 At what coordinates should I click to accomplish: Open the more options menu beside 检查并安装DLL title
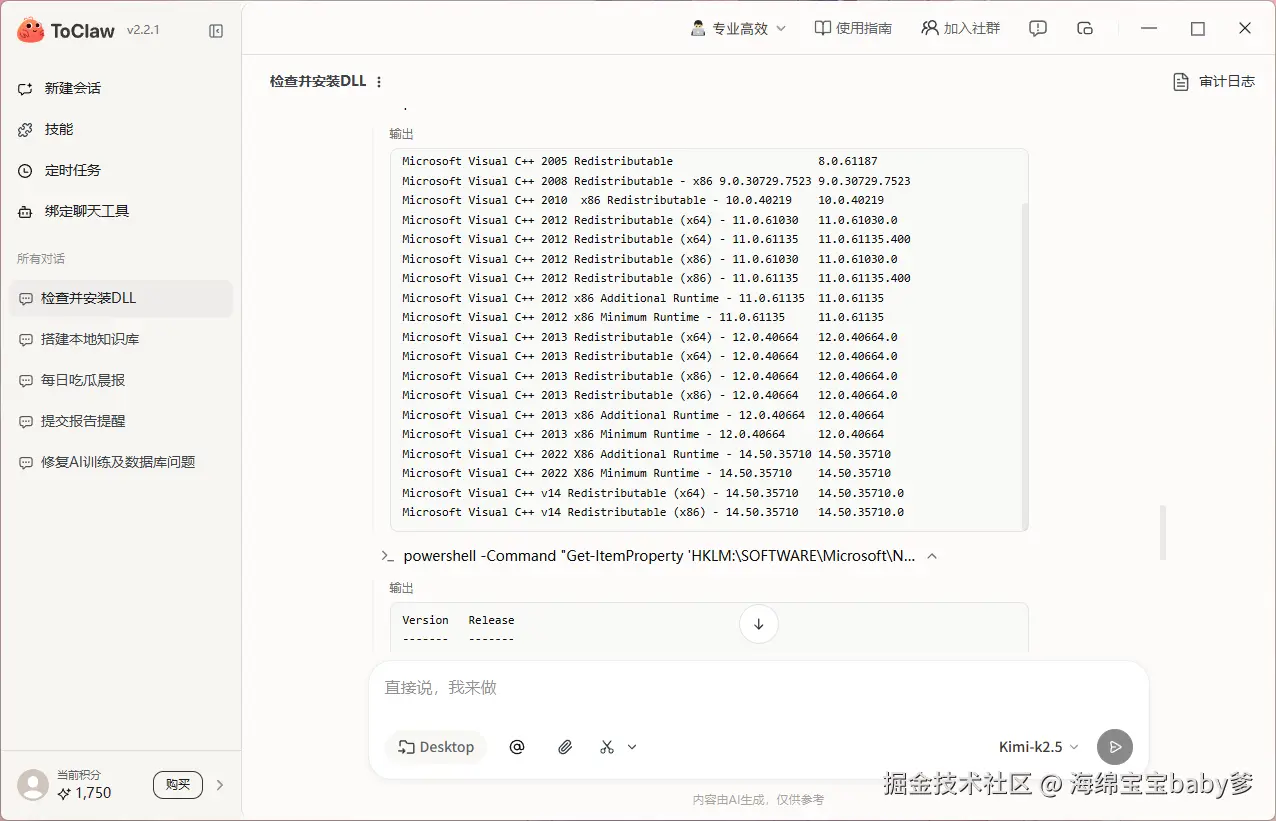pos(379,82)
